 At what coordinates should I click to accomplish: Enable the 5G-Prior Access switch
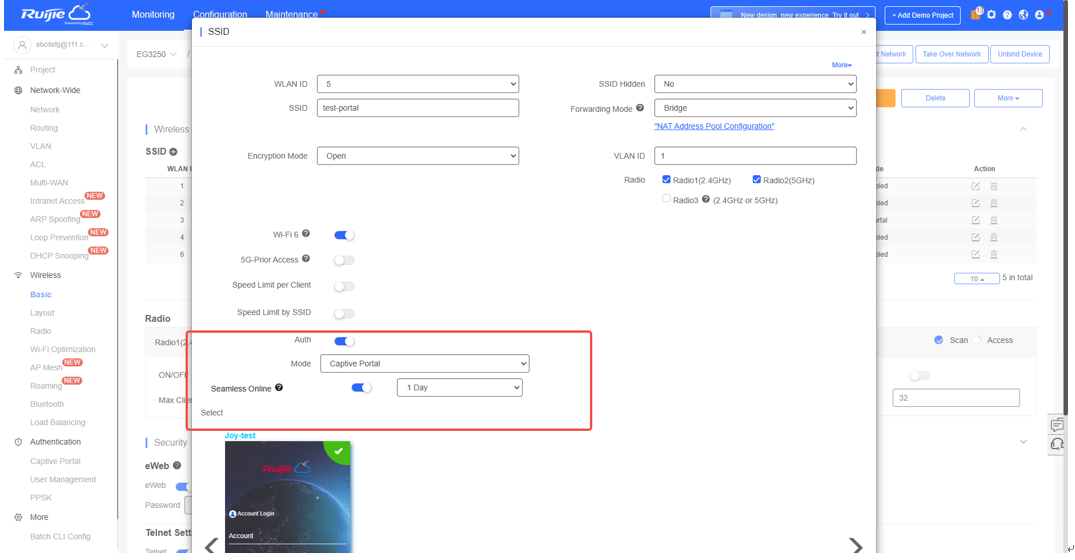click(x=344, y=260)
